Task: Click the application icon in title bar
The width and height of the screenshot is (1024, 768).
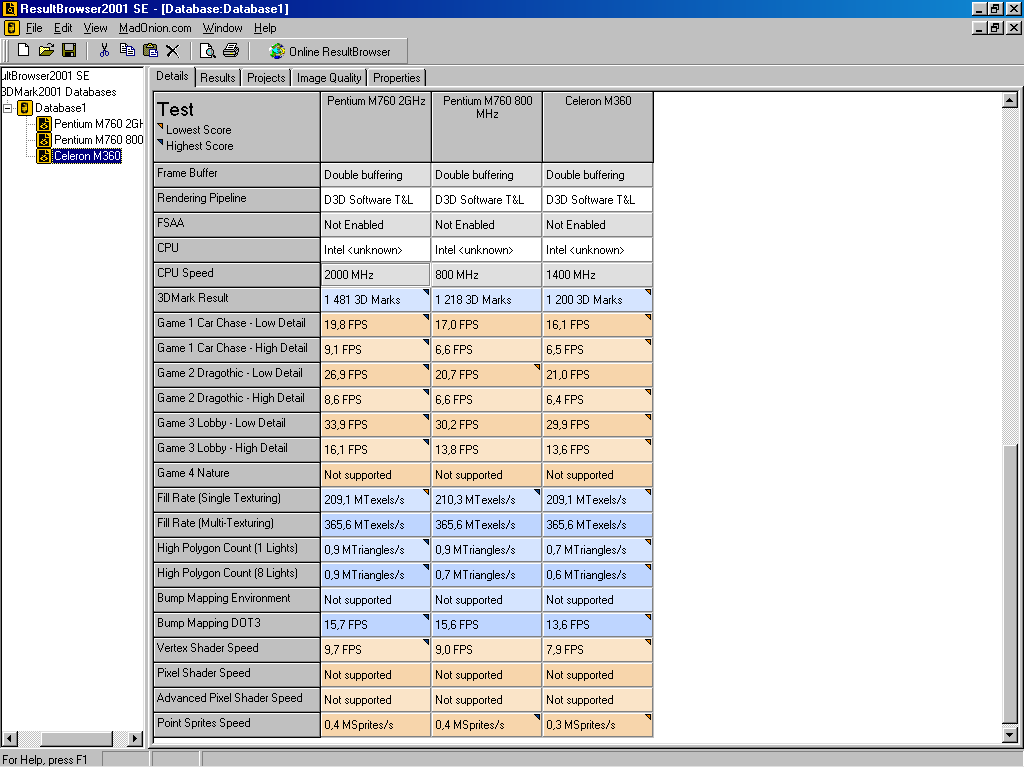Action: coord(9,8)
